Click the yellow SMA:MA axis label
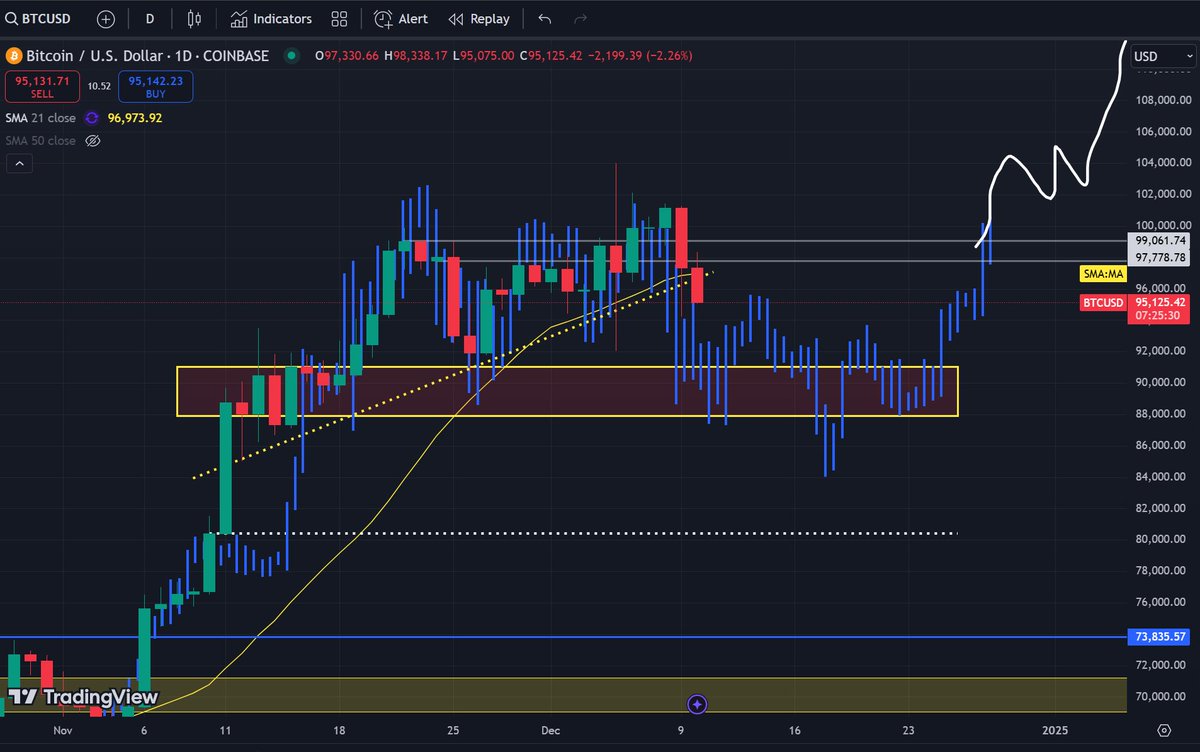 click(x=1103, y=273)
